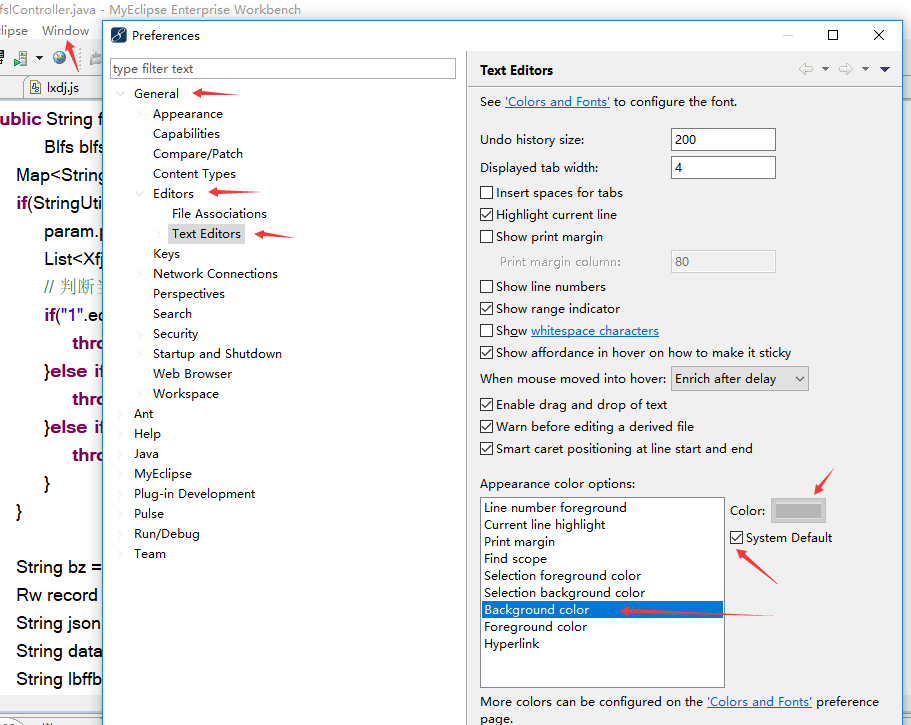This screenshot has width=911, height=725.
Task: Click the Displayed tab width field
Action: click(723, 167)
